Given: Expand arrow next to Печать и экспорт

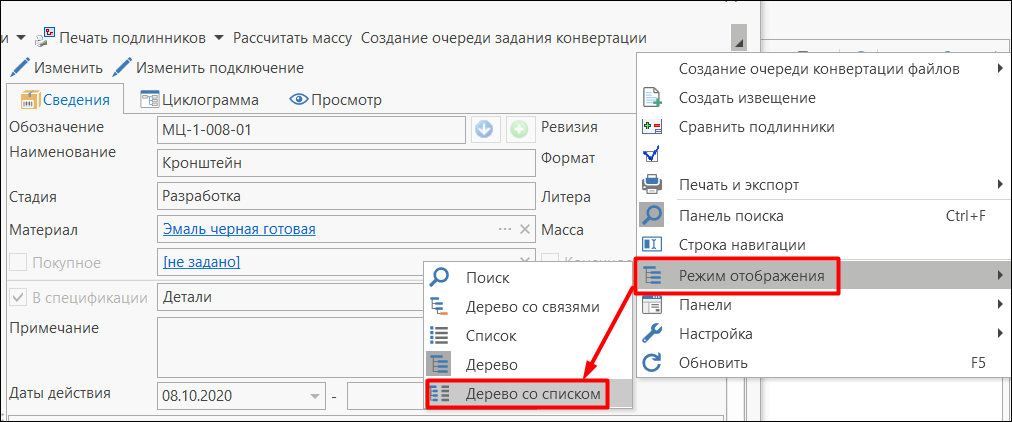Looking at the screenshot, I should (1000, 185).
